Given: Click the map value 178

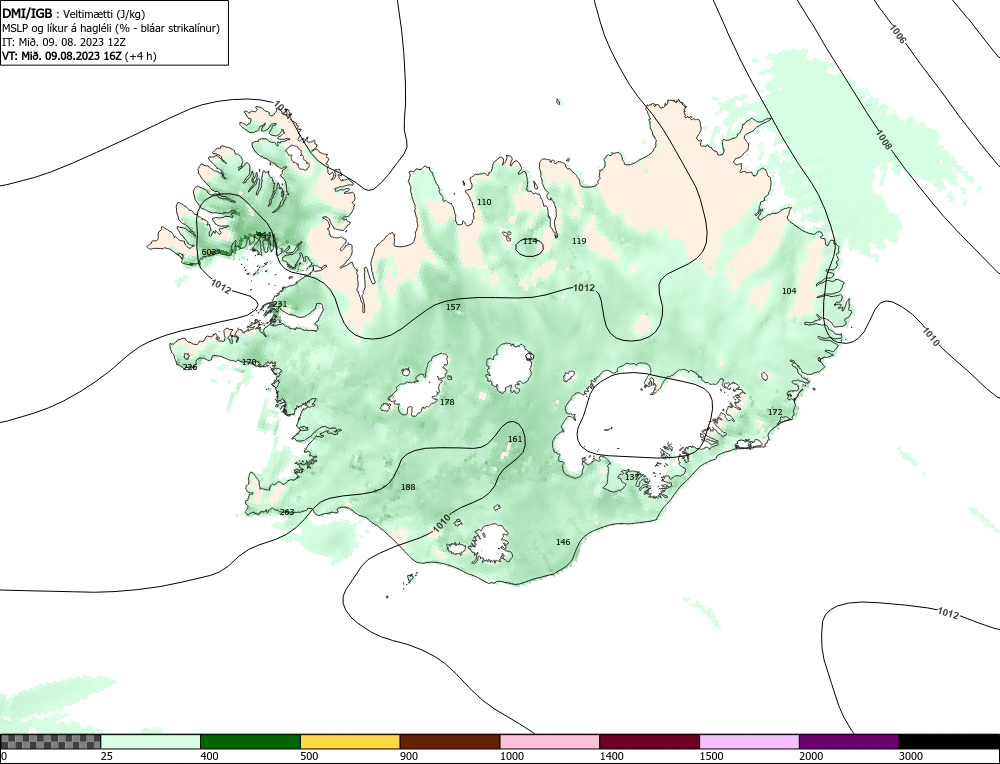Looking at the screenshot, I should click(447, 402).
